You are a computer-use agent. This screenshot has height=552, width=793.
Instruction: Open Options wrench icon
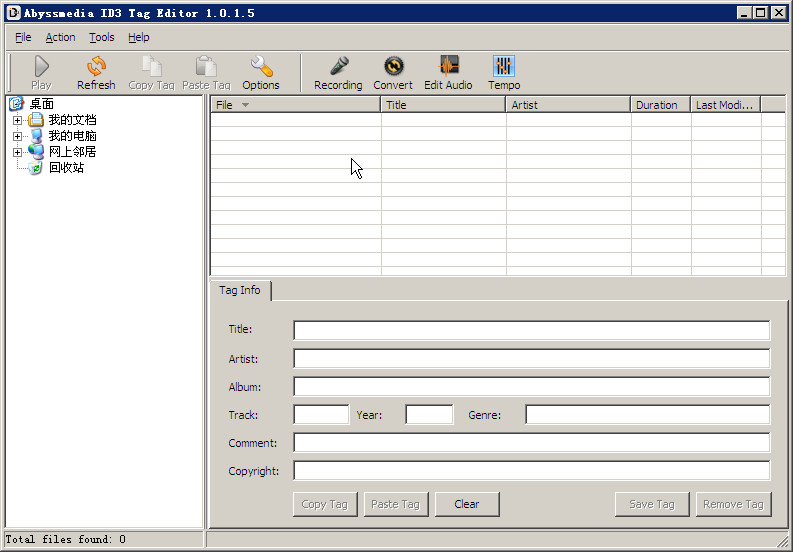261,66
